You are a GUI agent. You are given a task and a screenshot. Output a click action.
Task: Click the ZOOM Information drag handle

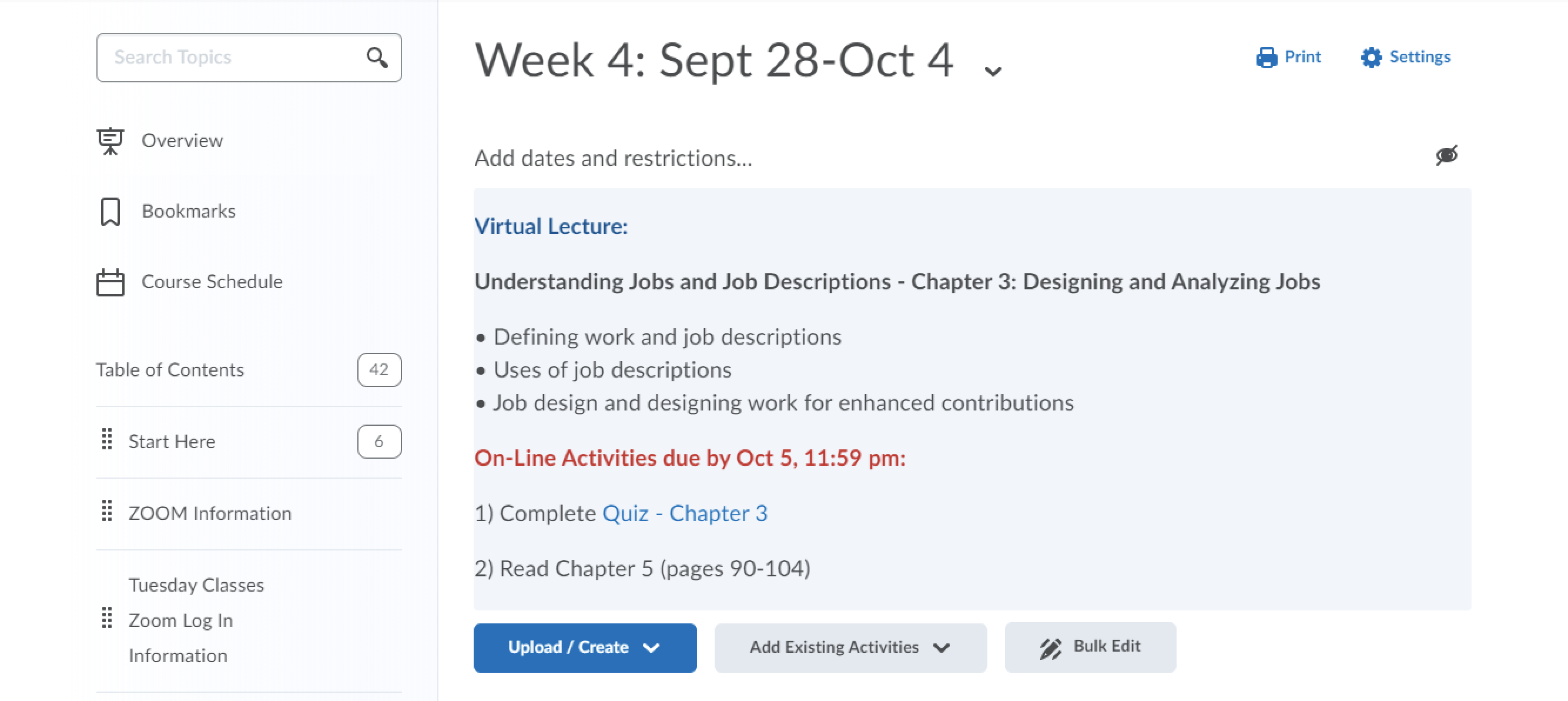pyautogui.click(x=107, y=511)
